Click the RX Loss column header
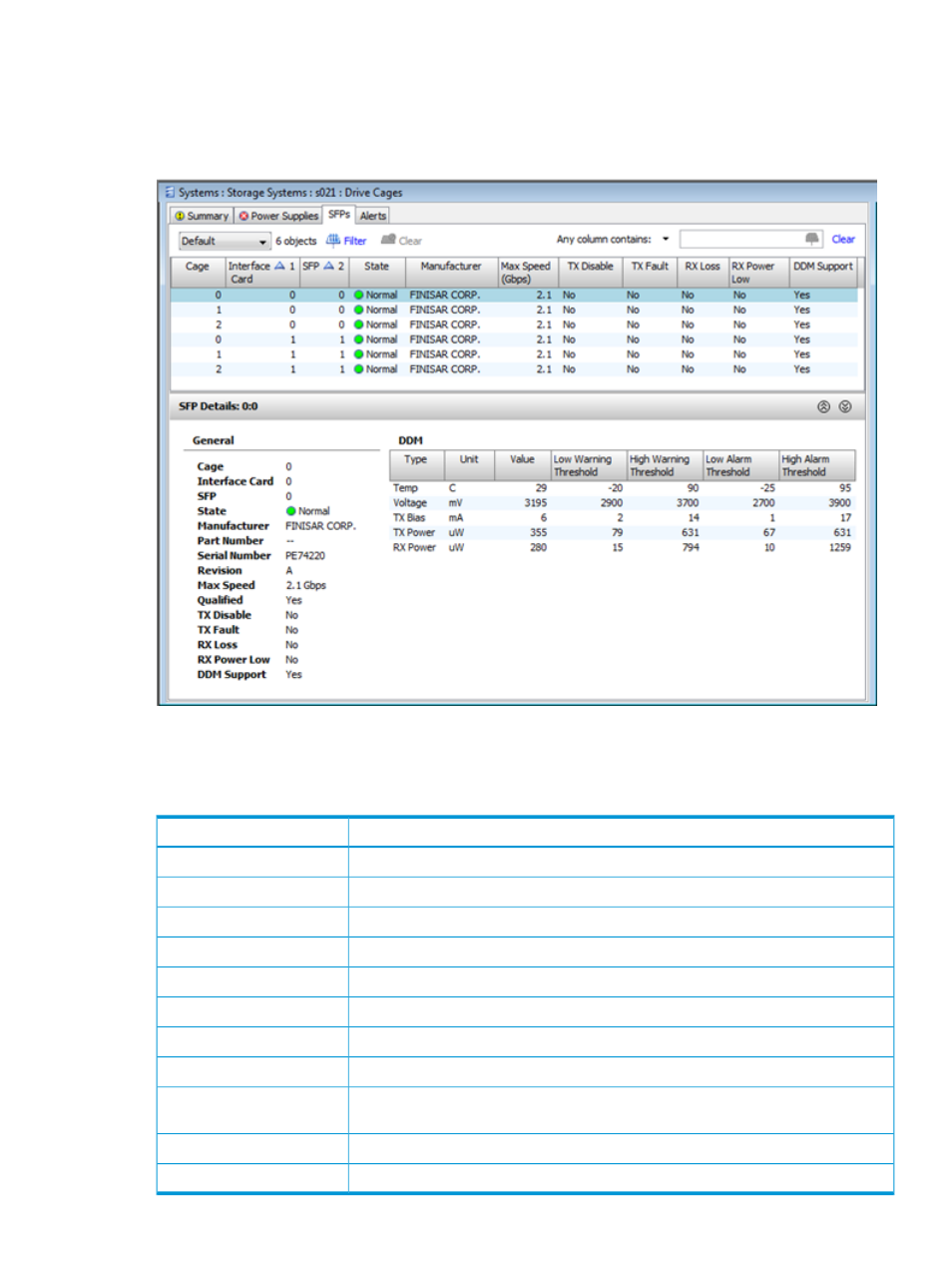Image resolution: width=952 pixels, height=1268 pixels. [703, 273]
